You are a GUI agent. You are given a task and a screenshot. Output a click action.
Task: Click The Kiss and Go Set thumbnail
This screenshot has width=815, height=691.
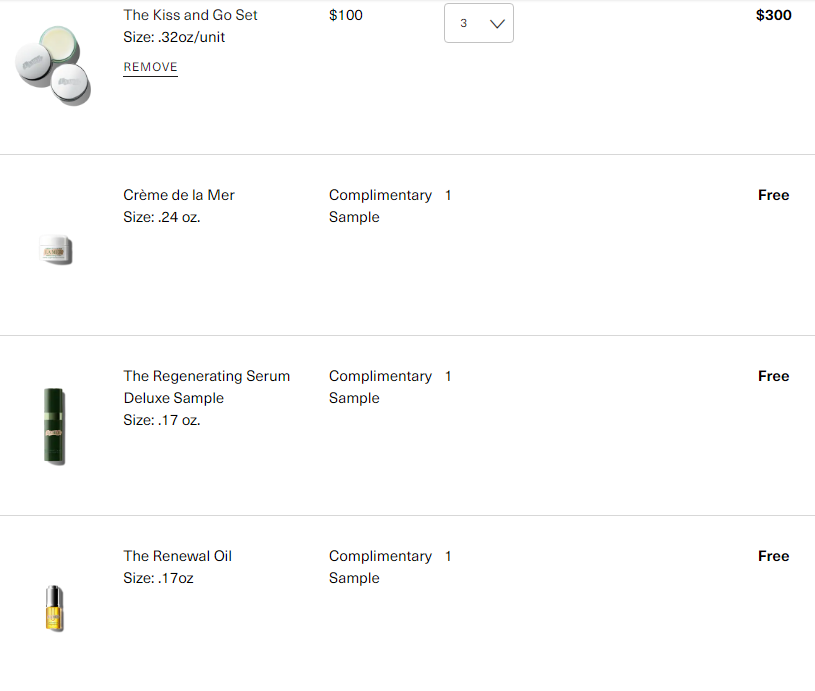tap(53, 65)
